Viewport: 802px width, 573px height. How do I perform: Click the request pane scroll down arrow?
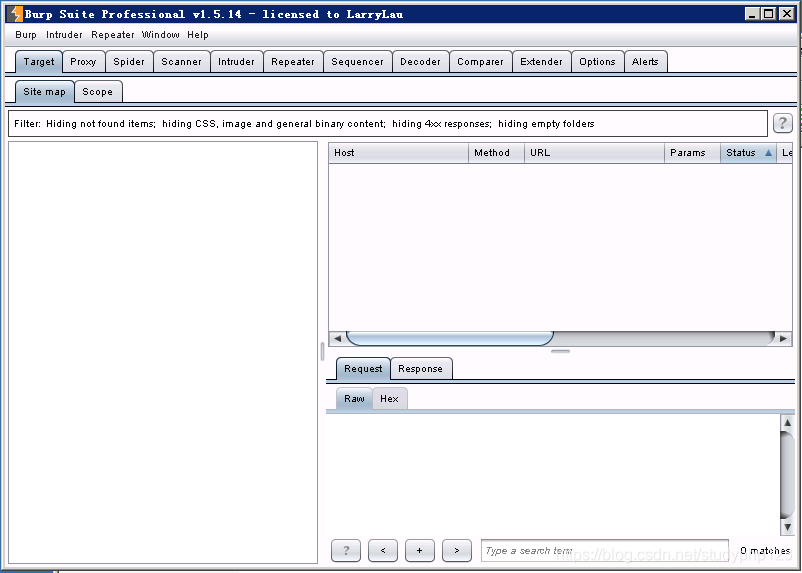tap(787, 527)
